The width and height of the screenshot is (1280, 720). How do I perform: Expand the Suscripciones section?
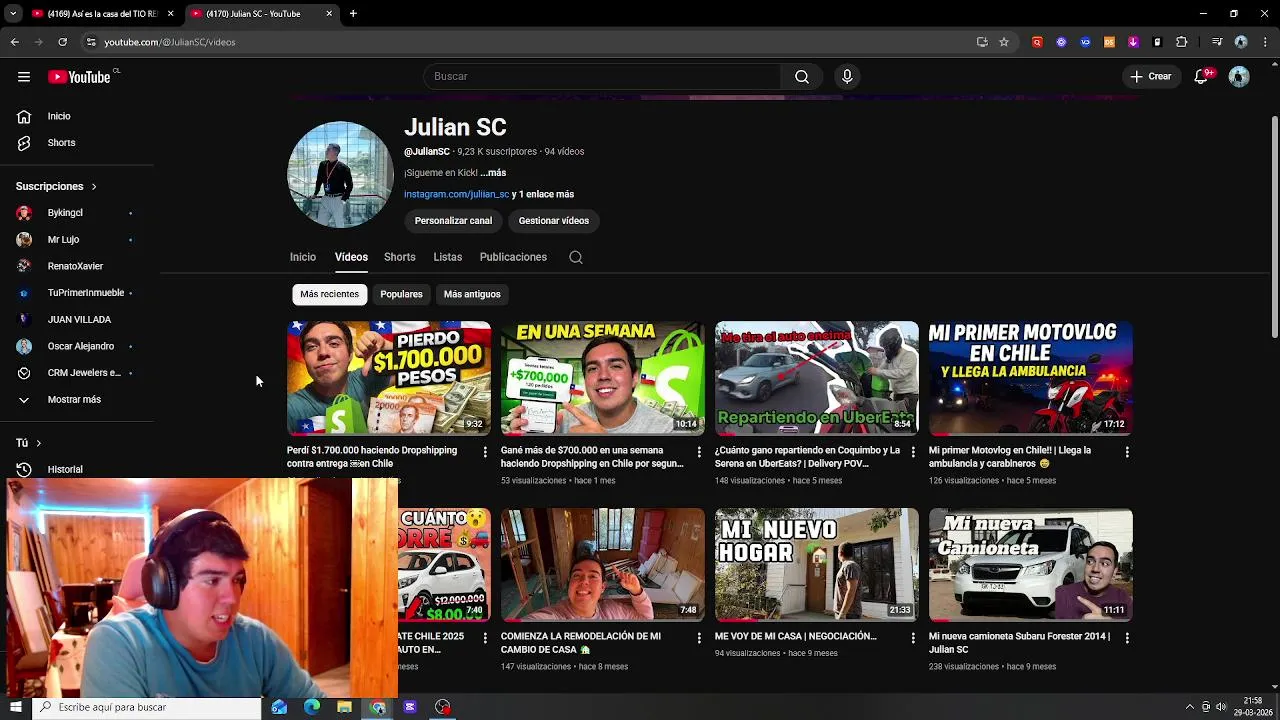point(57,186)
